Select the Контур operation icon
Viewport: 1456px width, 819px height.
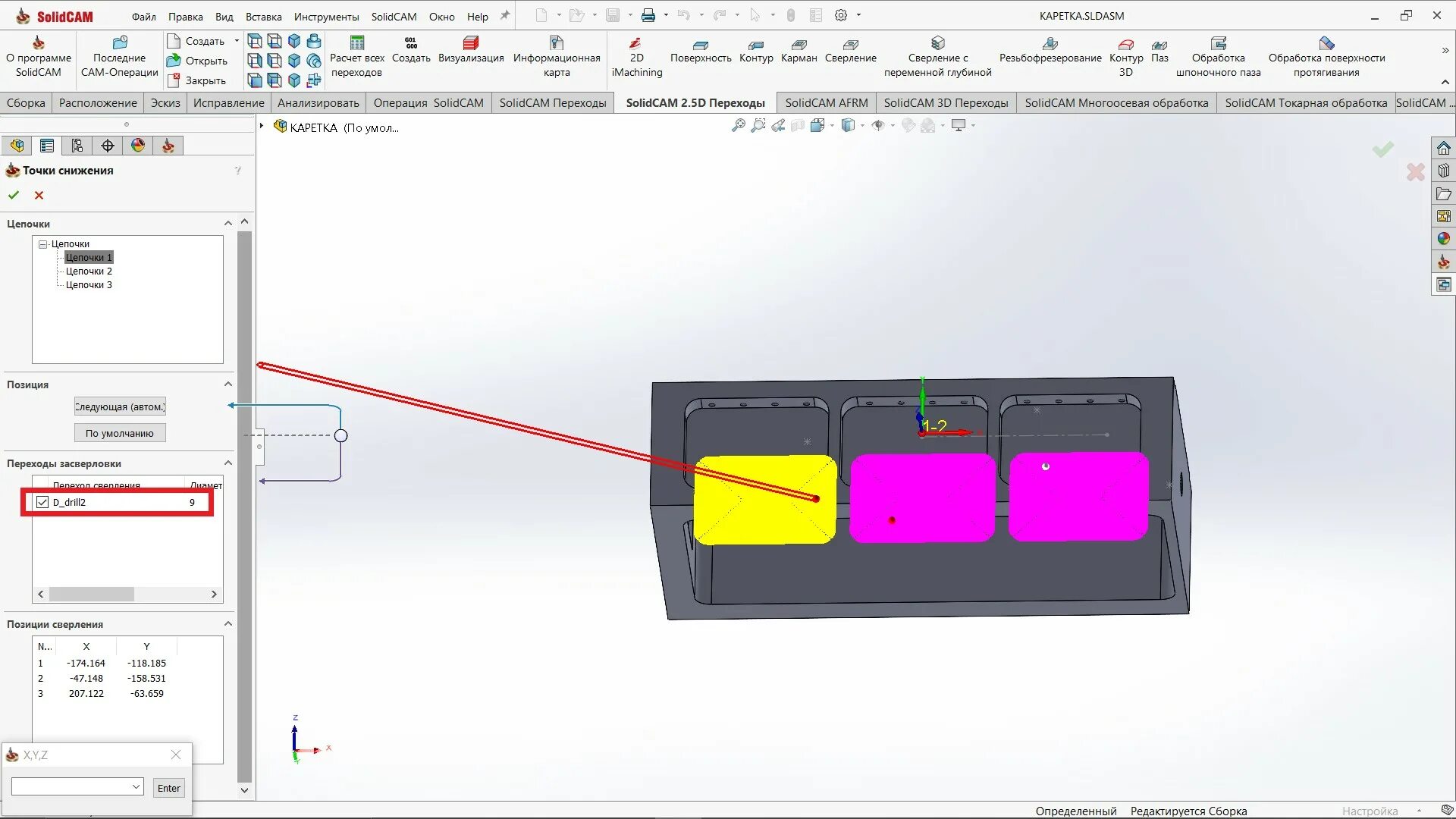pyautogui.click(x=756, y=50)
